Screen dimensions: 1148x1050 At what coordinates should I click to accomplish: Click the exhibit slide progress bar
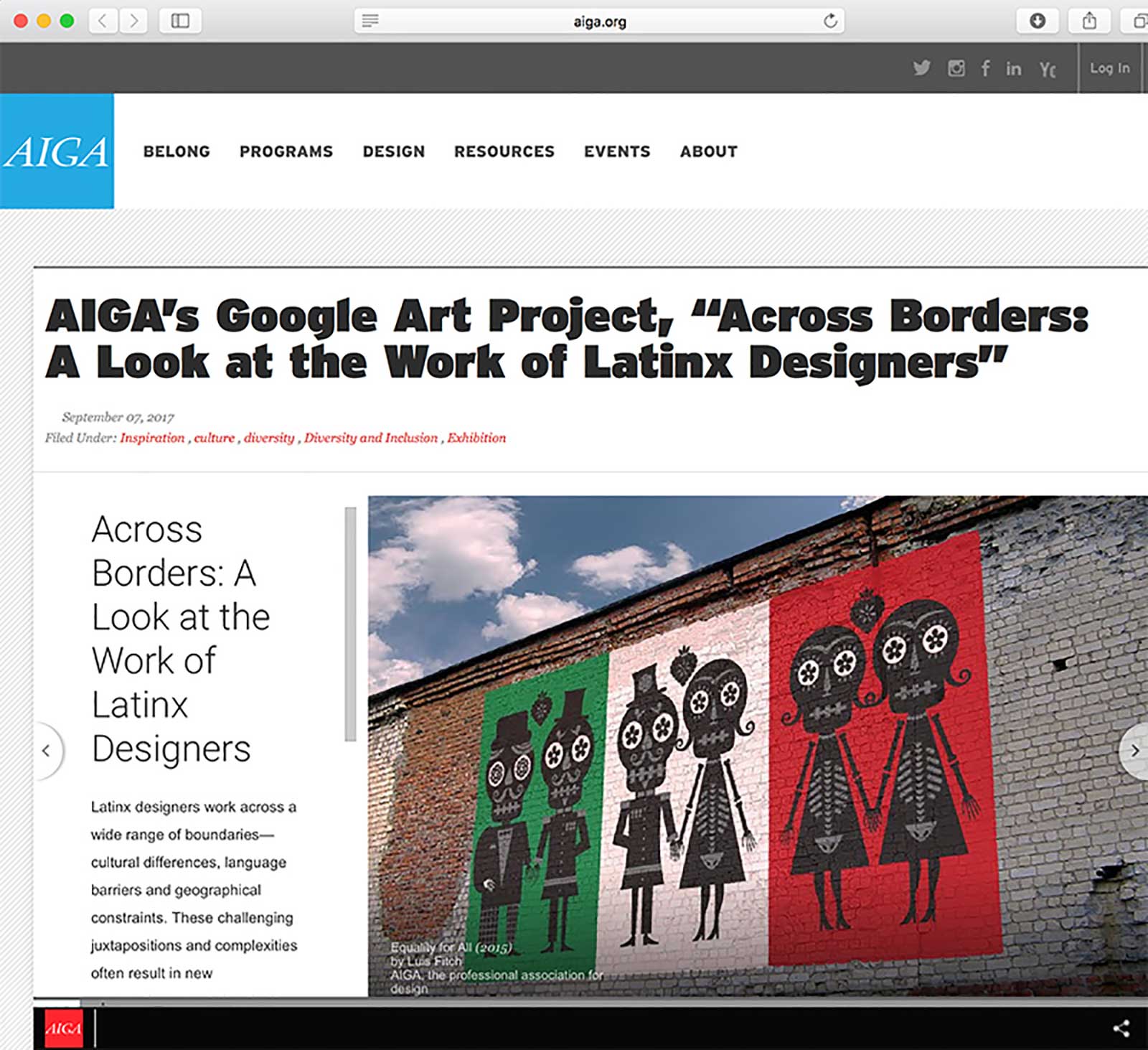pyautogui.click(x=591, y=1003)
